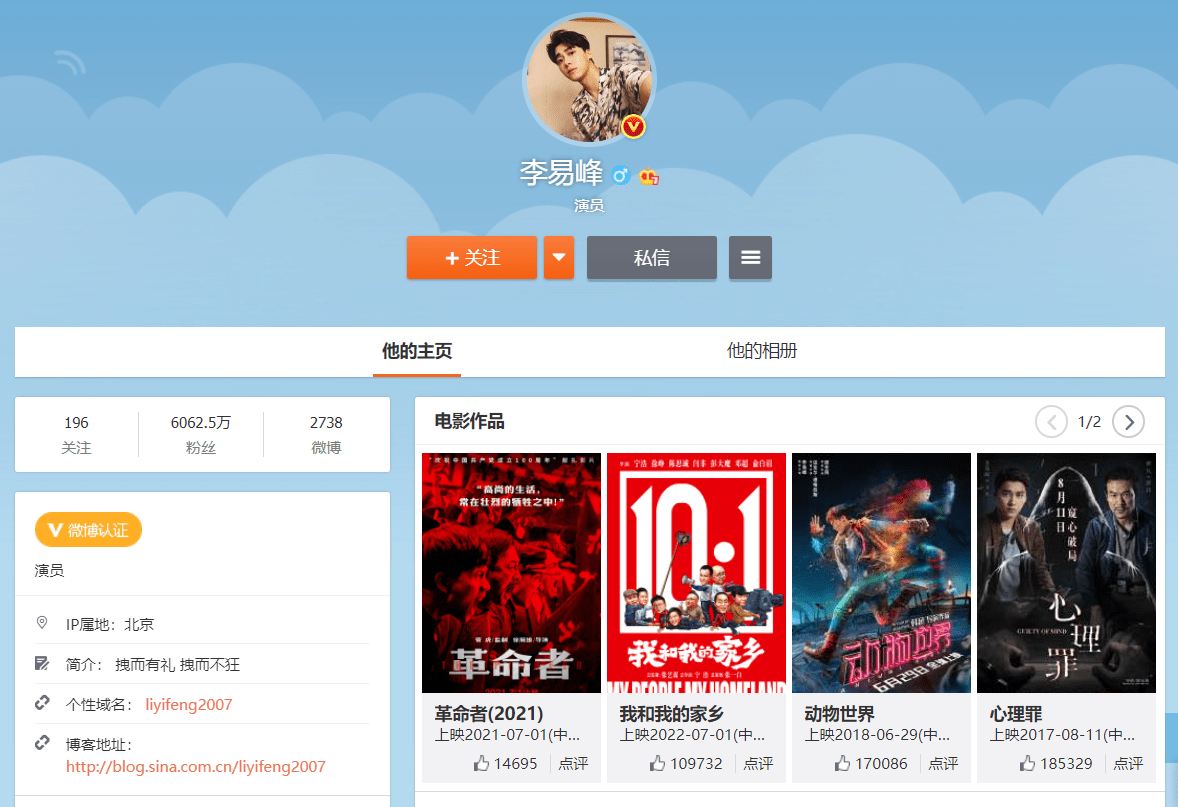The image size is (1178, 807).
Task: Click the IP属地：北京 text
Action: pos(110,624)
